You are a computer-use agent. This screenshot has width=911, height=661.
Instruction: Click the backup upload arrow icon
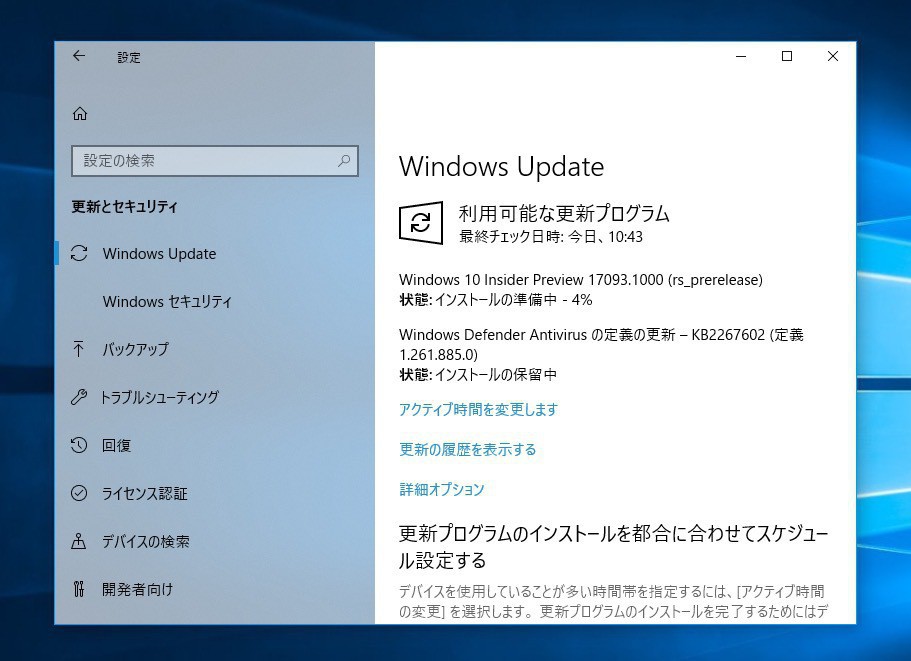pos(78,349)
